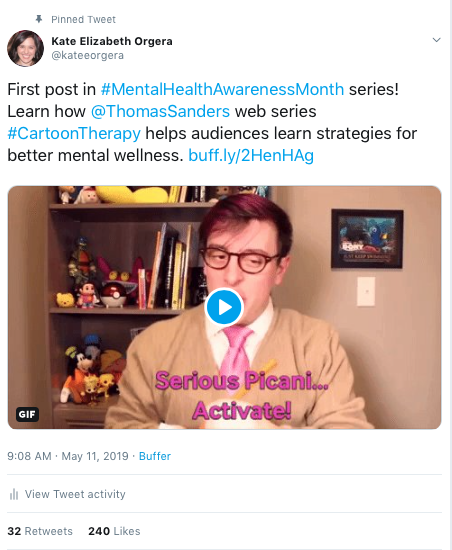This screenshot has width=452, height=550.
Task: Click the pushpin icon beside Pinned Tweet
Action: click(x=39, y=19)
